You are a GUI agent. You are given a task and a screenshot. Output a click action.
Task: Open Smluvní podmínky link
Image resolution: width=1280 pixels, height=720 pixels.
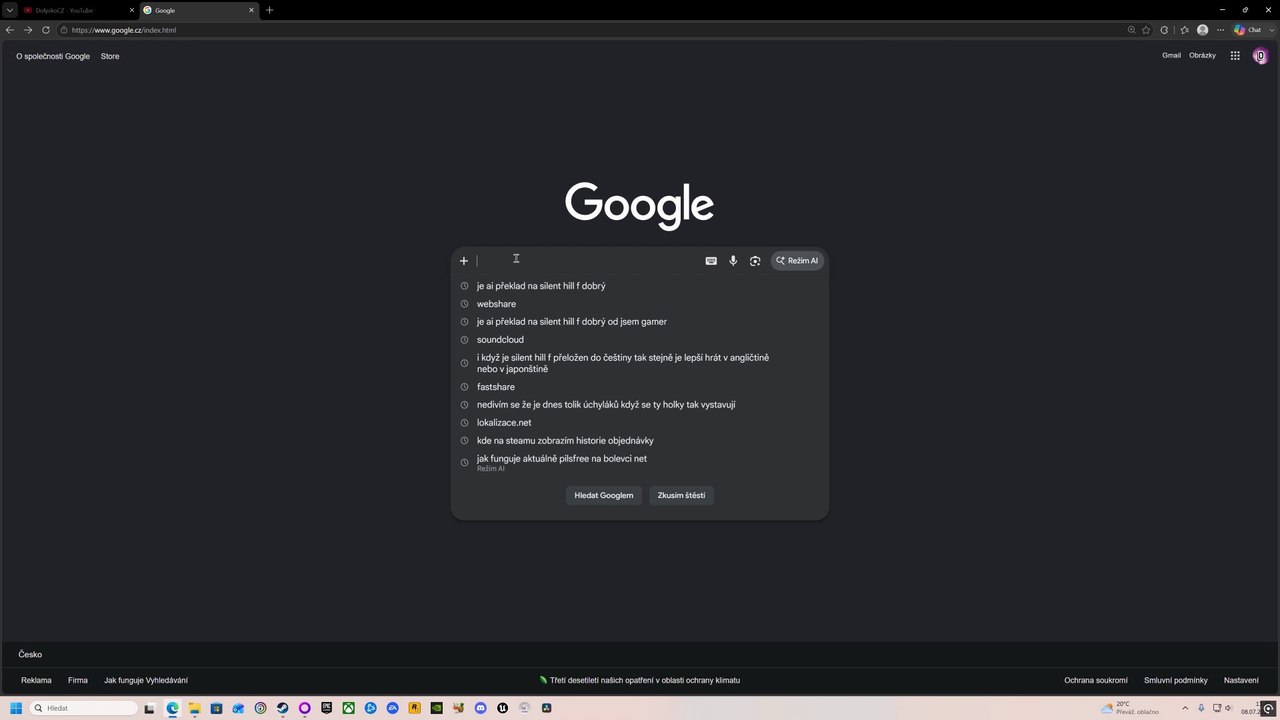coord(1176,680)
